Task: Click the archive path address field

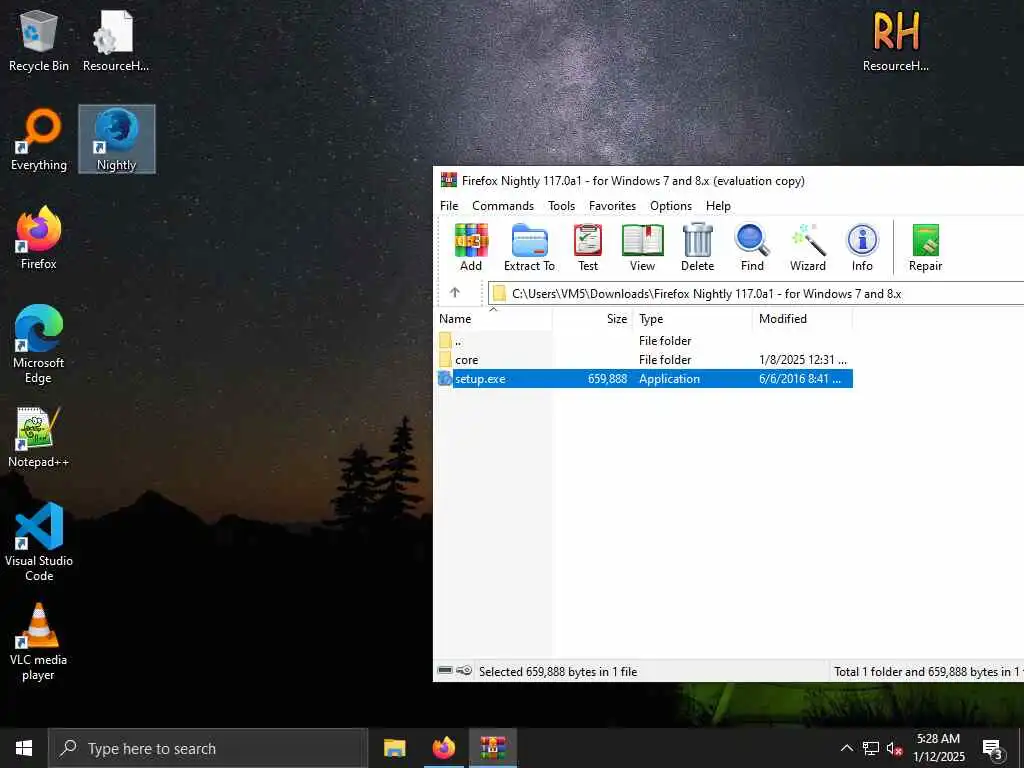Action: (x=756, y=293)
